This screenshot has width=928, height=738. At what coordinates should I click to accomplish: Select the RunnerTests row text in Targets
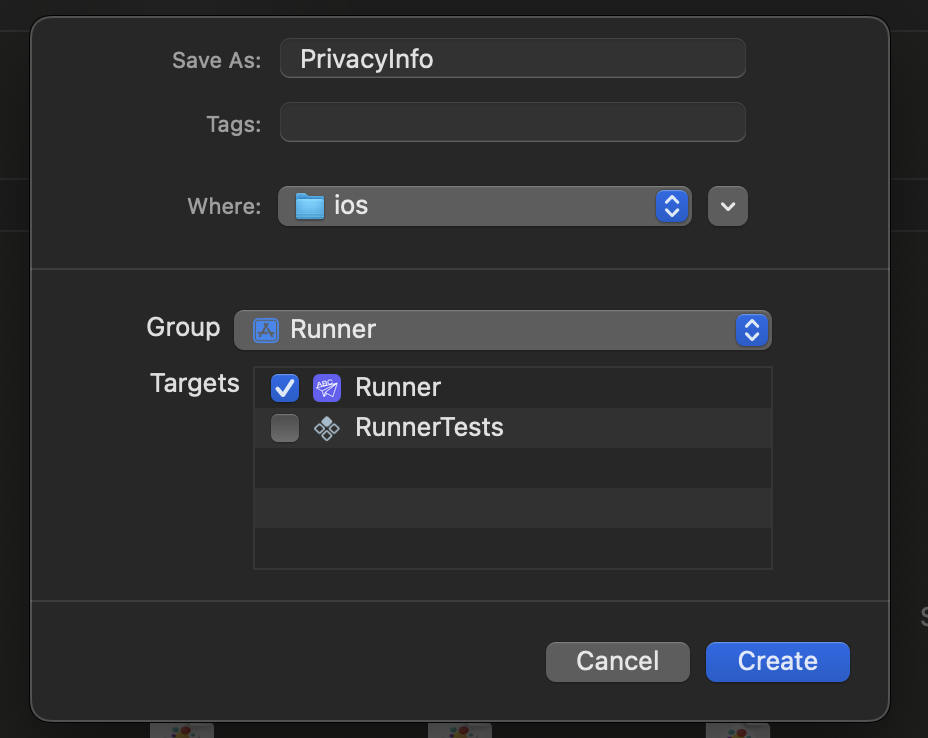(429, 427)
